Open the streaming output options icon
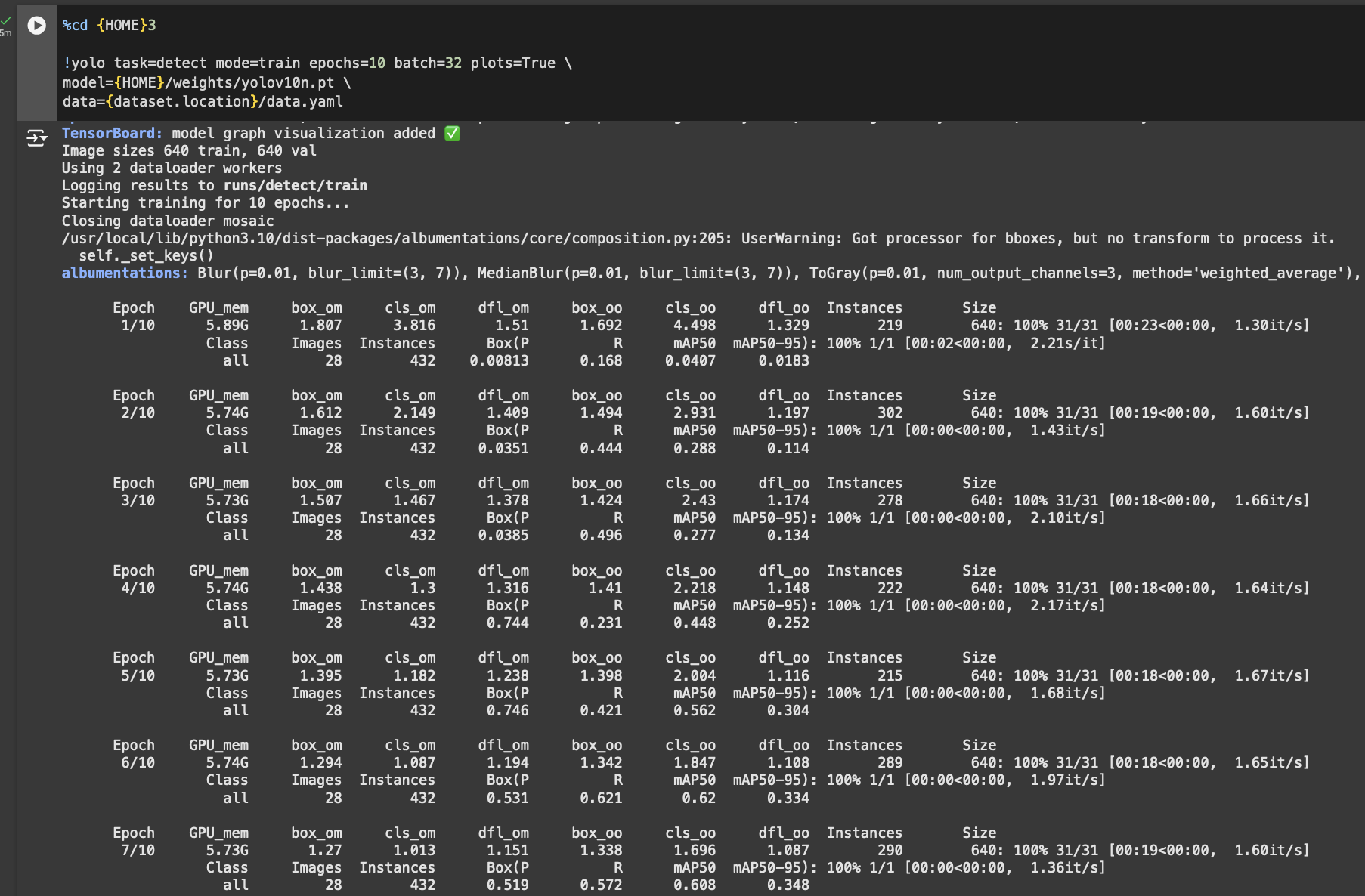Image resolution: width=1365 pixels, height=896 pixels. click(36, 138)
